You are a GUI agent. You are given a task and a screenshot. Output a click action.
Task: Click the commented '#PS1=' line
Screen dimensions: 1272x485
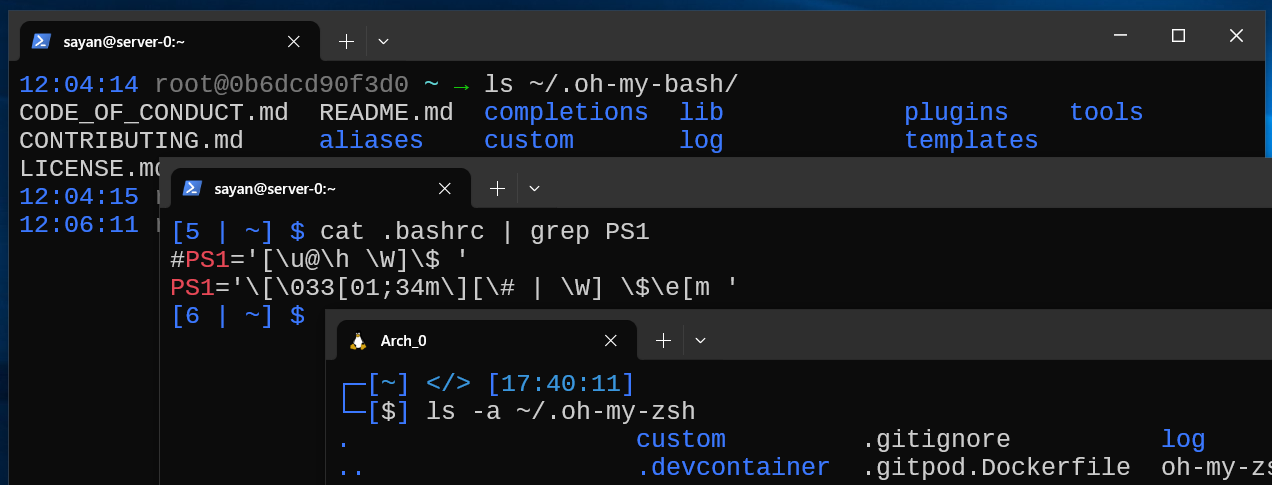(x=320, y=261)
